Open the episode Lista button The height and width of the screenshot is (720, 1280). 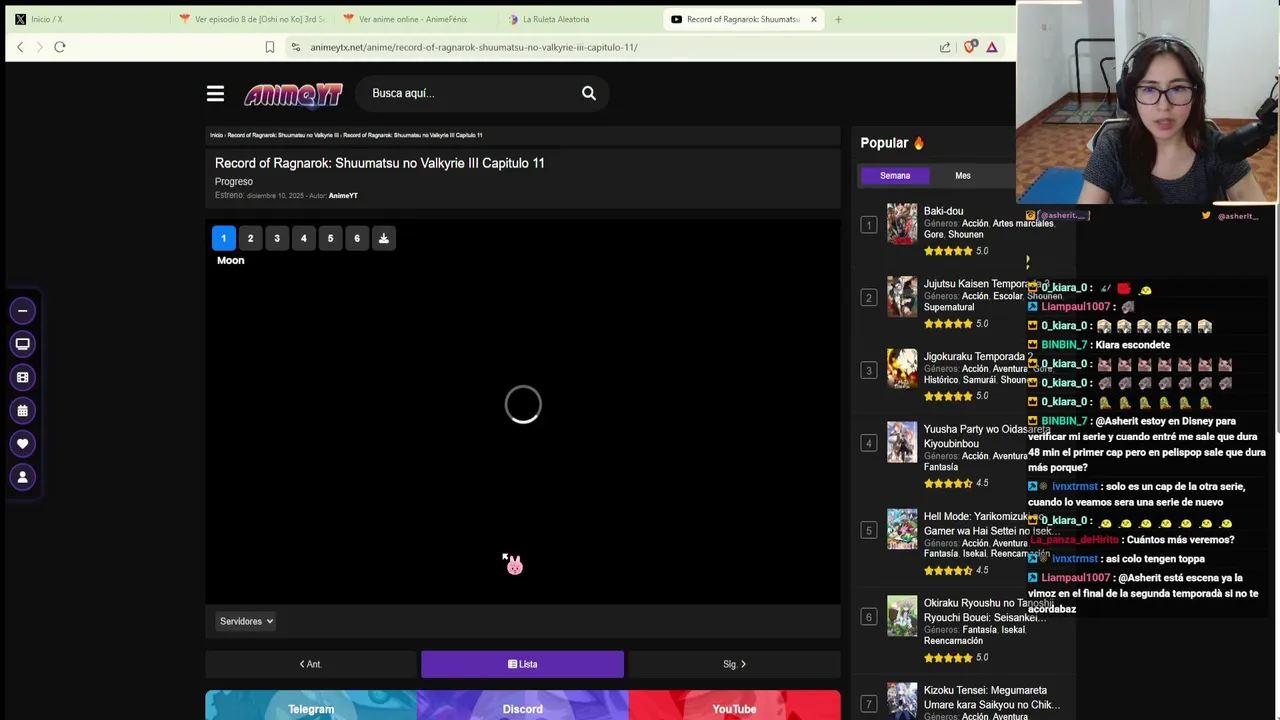click(x=522, y=664)
